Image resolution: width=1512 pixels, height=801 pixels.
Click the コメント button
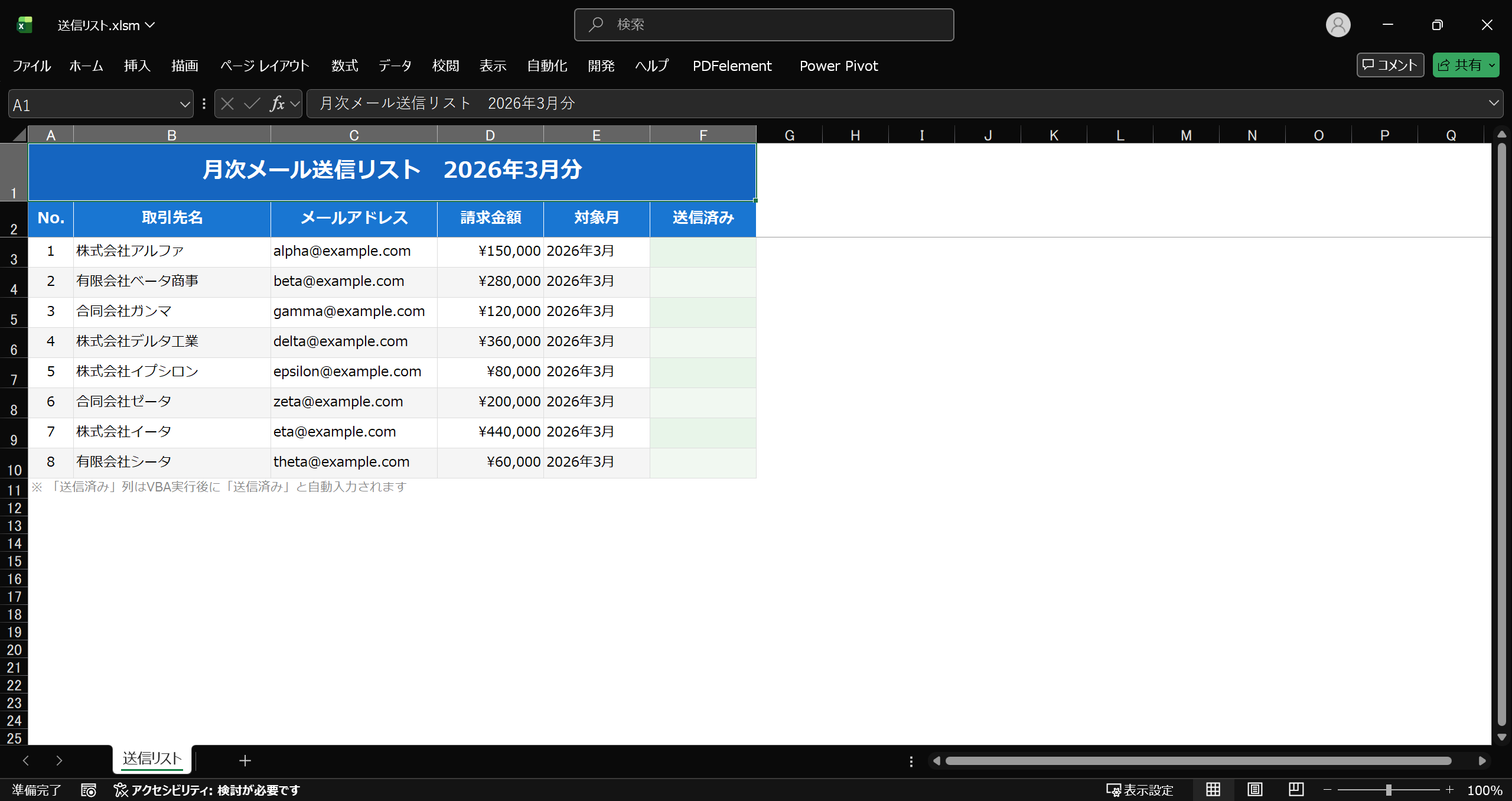[x=1390, y=65]
